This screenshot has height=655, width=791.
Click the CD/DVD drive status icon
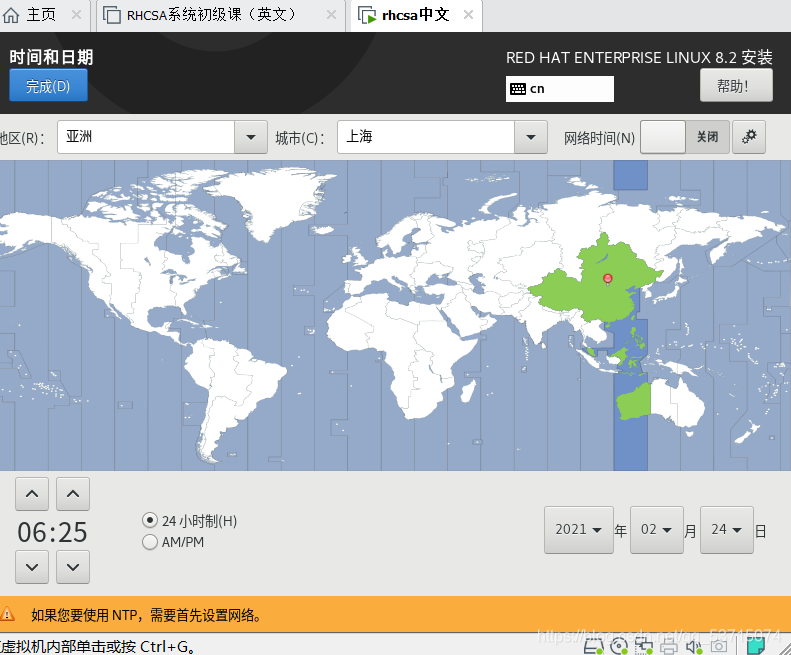(618, 646)
